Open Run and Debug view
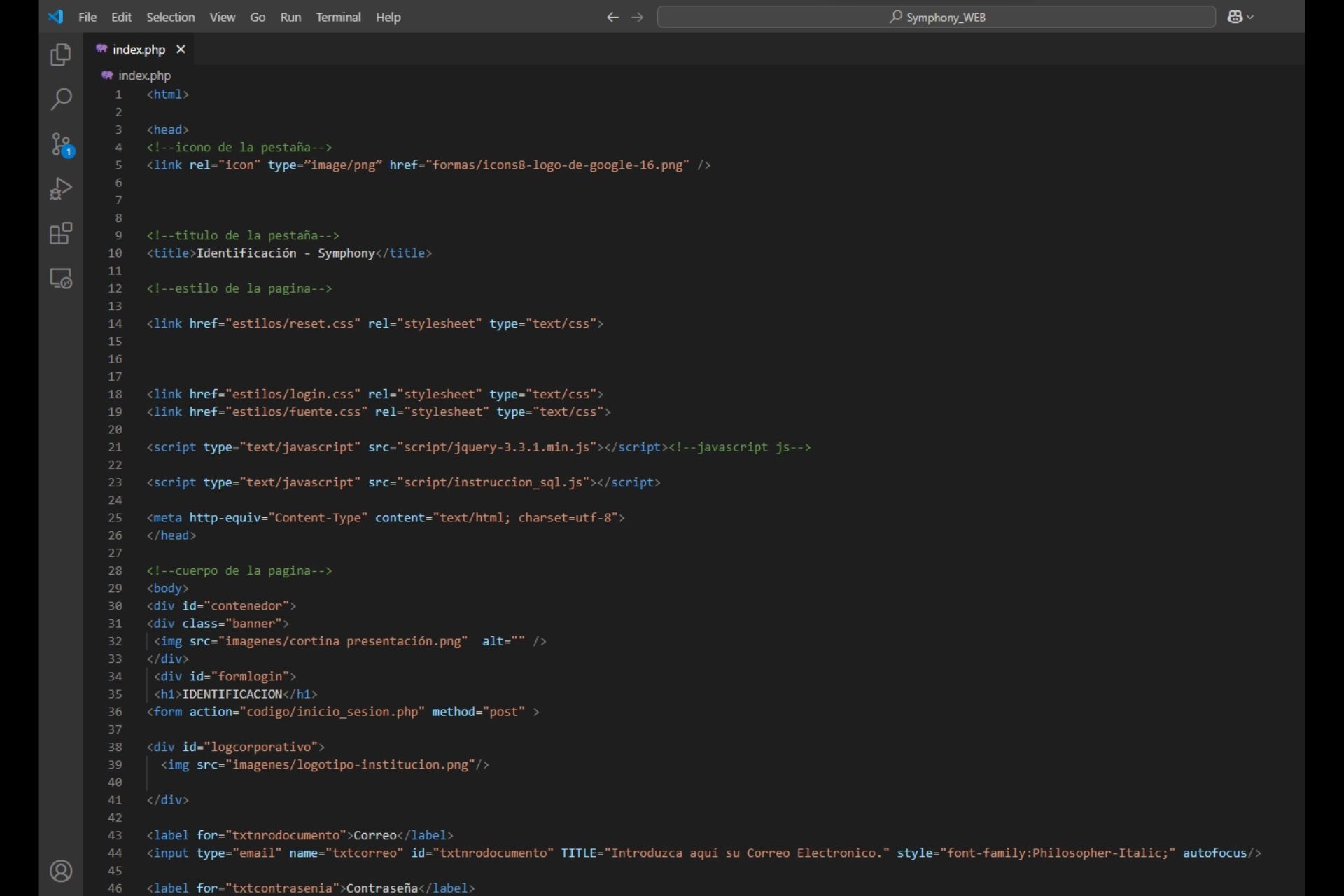This screenshot has height=896, width=1344. pyautogui.click(x=61, y=188)
